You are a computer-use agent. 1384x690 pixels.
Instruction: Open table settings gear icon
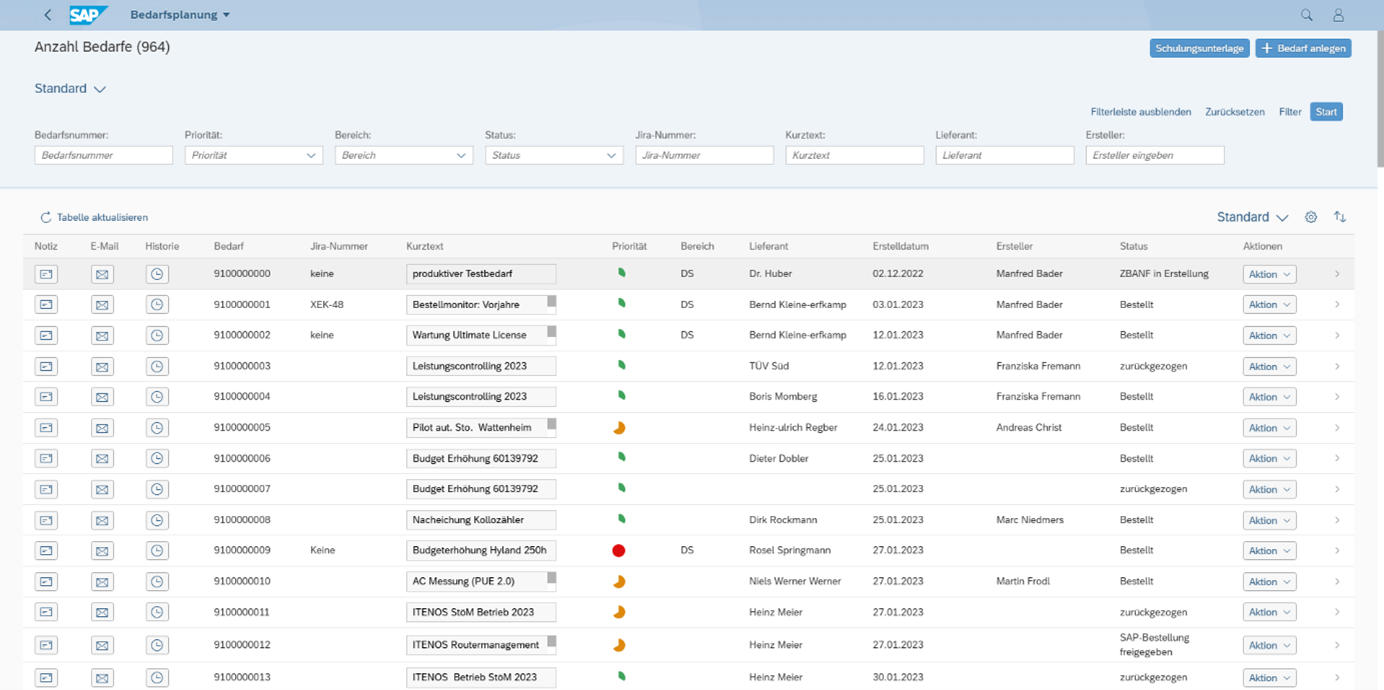click(x=1311, y=217)
